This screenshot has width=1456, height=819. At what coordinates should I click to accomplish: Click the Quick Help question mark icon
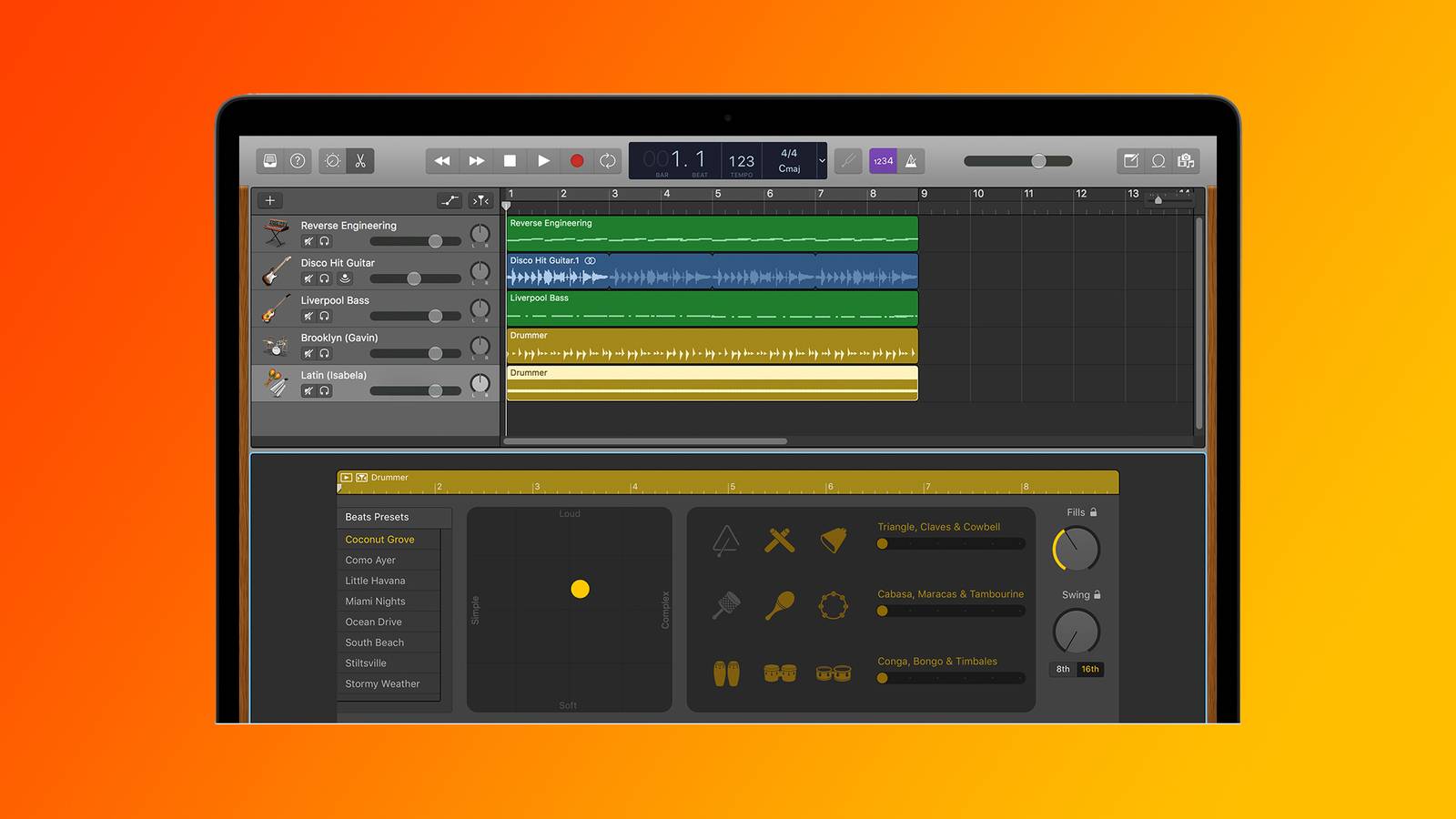point(297,161)
